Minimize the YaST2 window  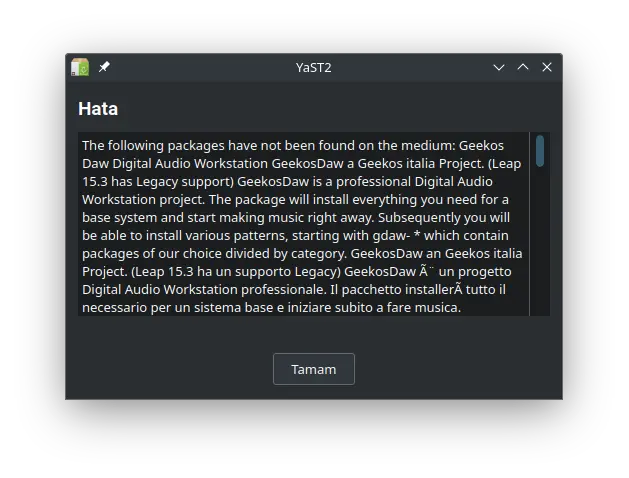click(499, 67)
